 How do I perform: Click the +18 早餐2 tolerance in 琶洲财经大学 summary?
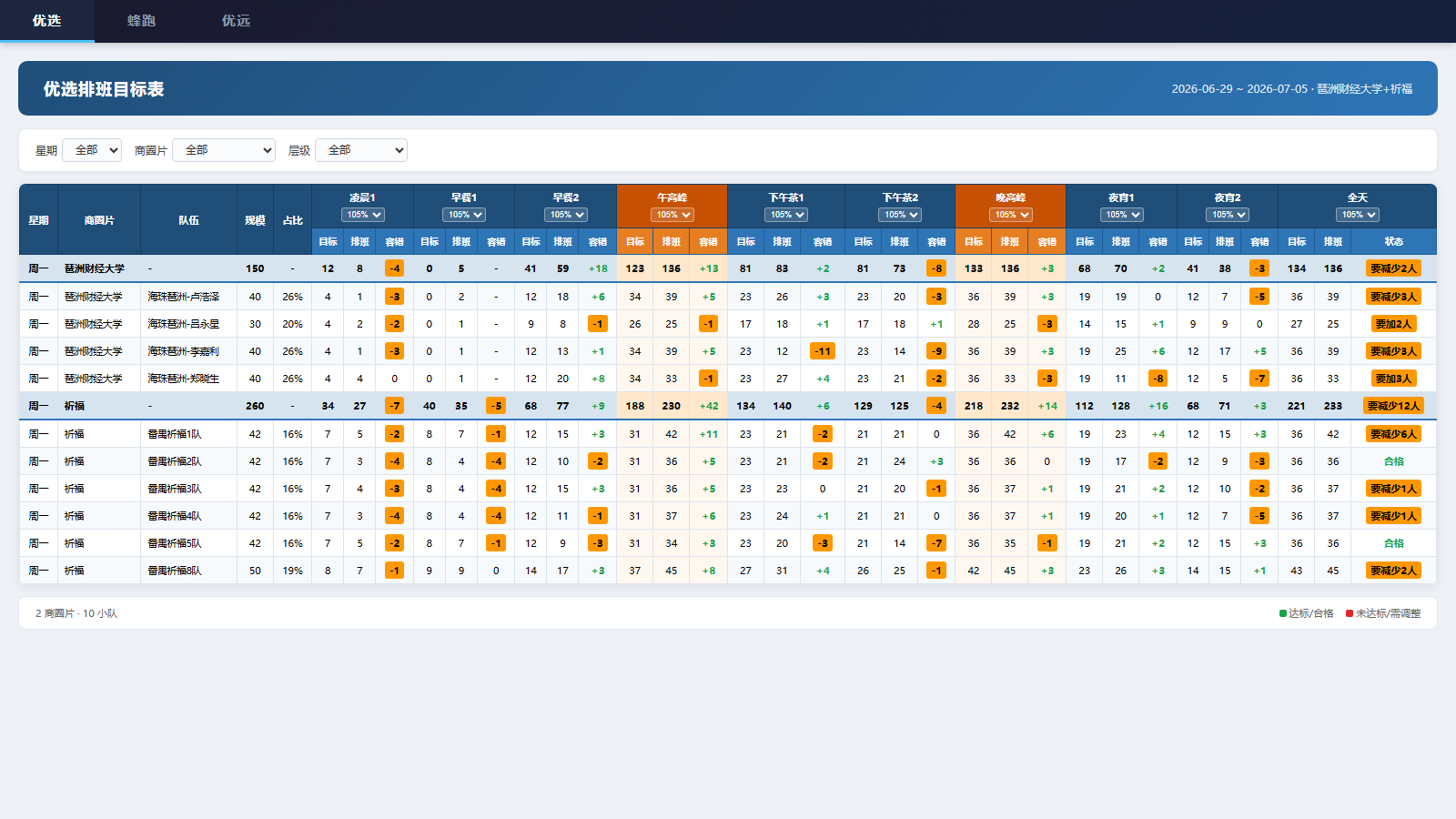[598, 269]
